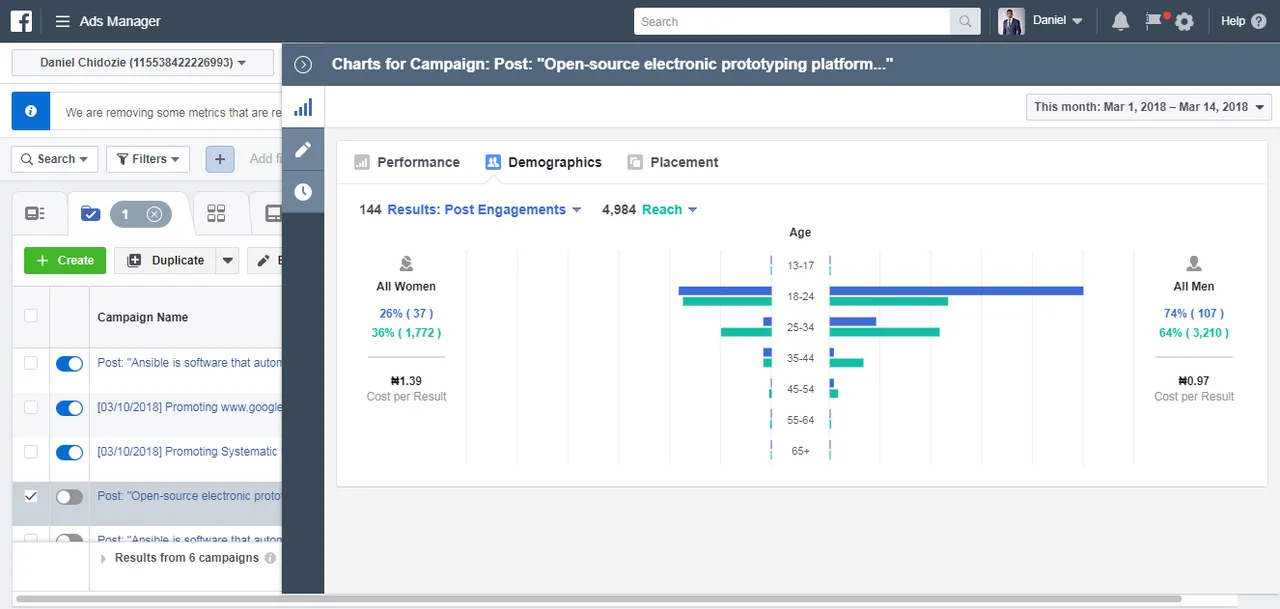Click in the top Search field

pos(792,21)
